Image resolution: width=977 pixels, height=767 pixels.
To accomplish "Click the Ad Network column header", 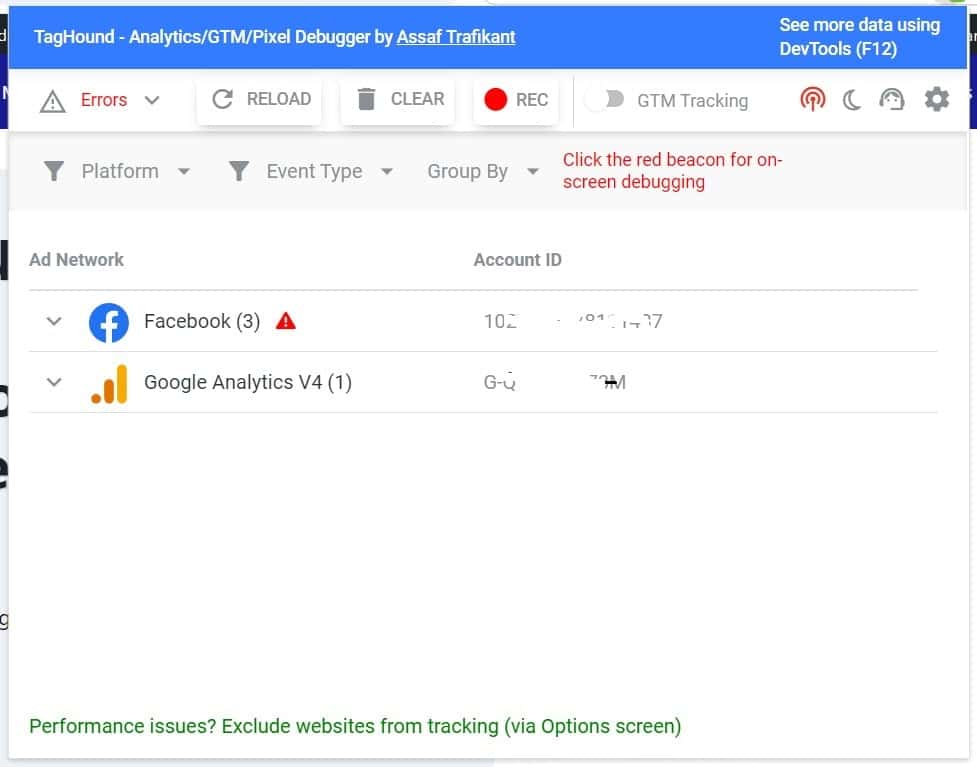I will pos(77,259).
